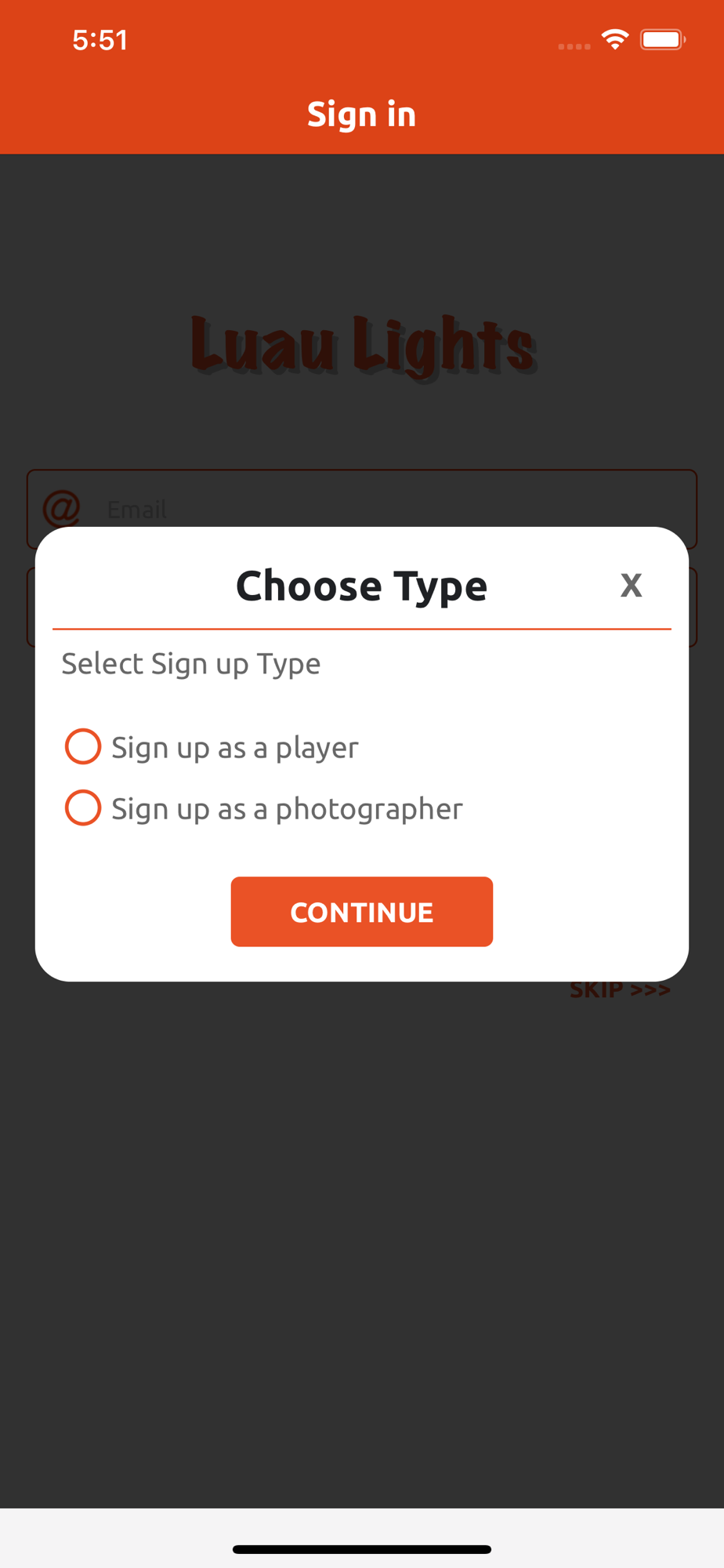The width and height of the screenshot is (724, 1568).
Task: Click the CONTINUE button
Action: 362,912
